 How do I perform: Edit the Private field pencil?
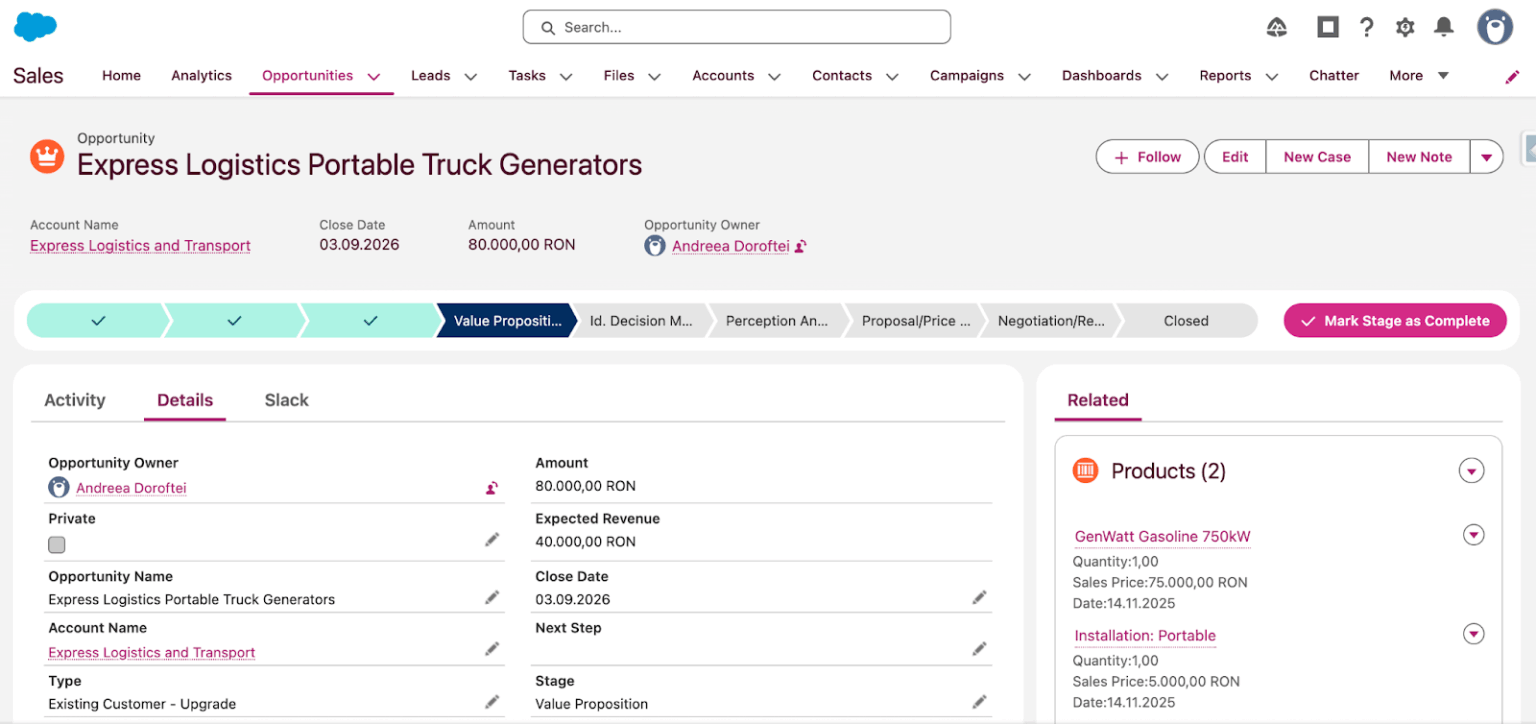(x=492, y=539)
